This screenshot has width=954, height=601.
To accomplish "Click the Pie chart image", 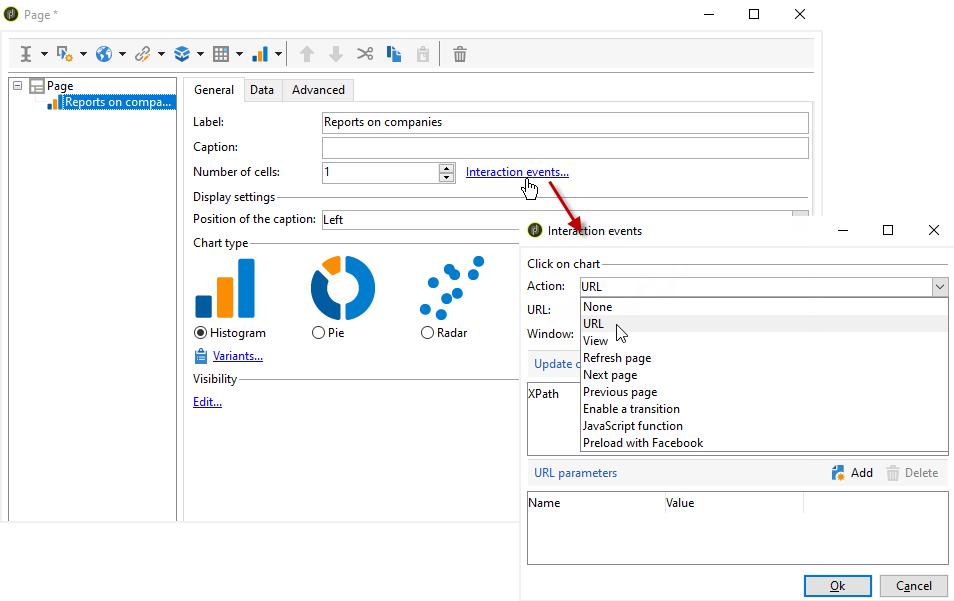I will point(343,288).
